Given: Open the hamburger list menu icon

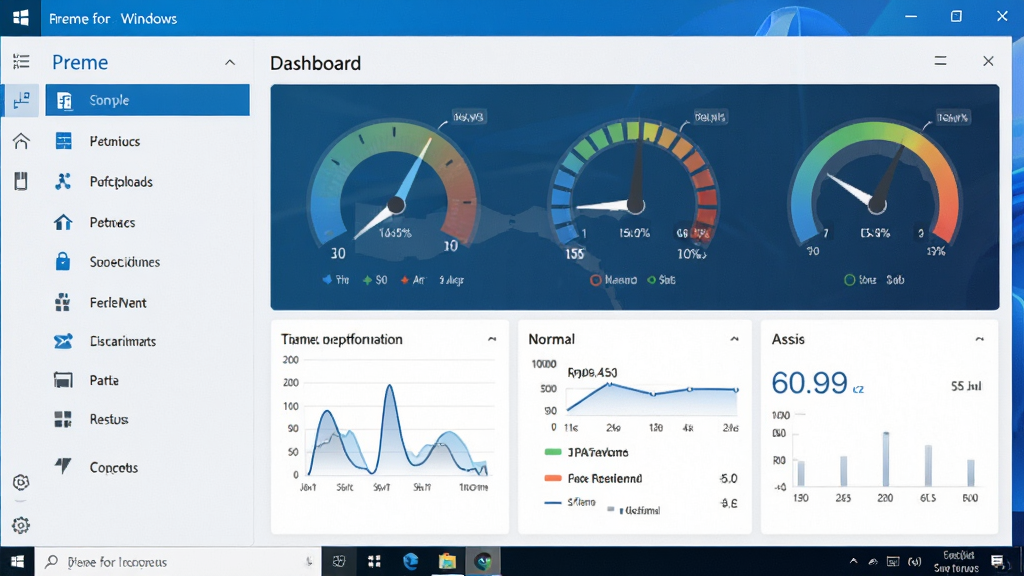Looking at the screenshot, I should tap(21, 61).
